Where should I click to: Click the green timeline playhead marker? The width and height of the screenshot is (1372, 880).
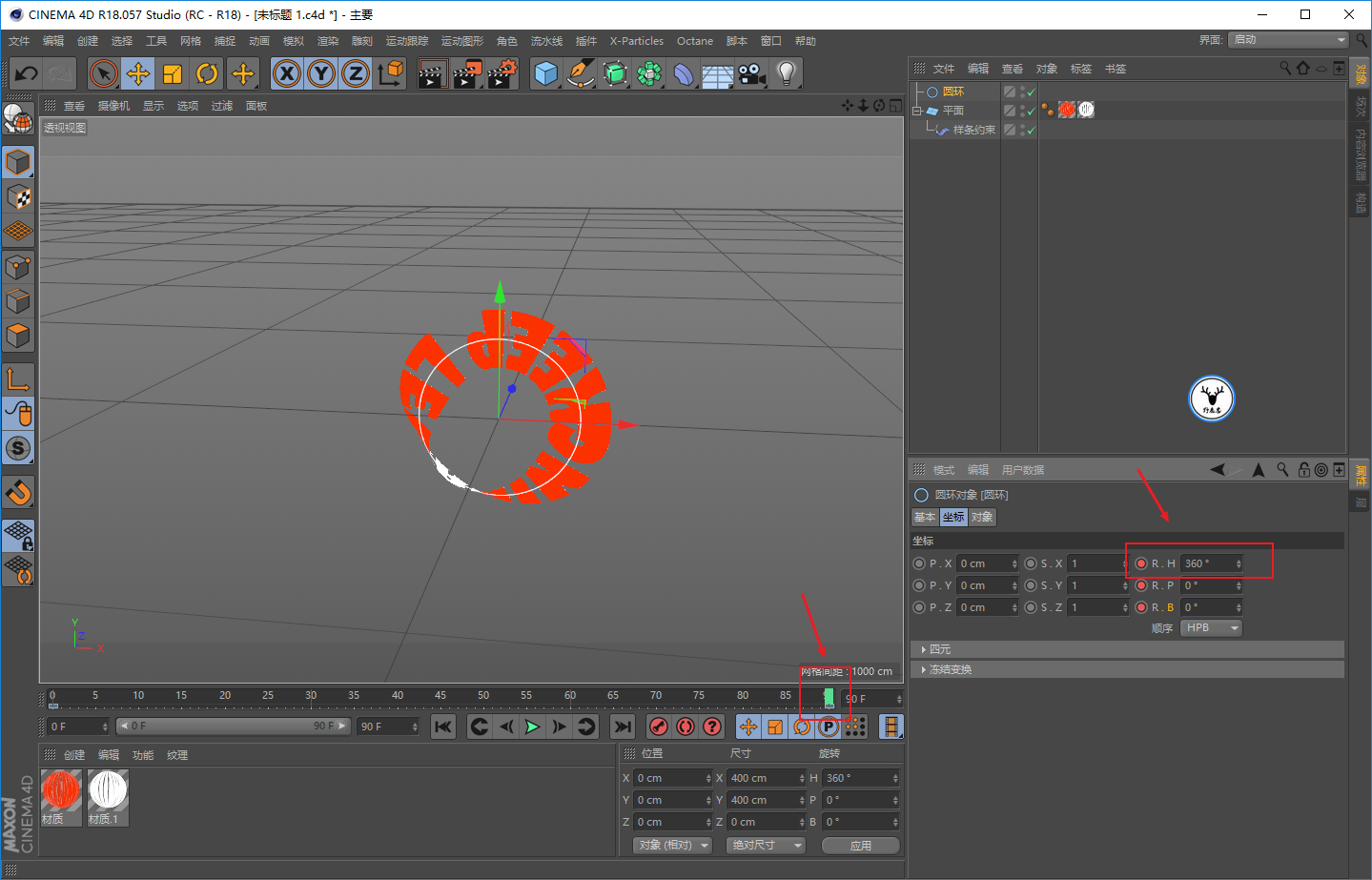(x=829, y=697)
